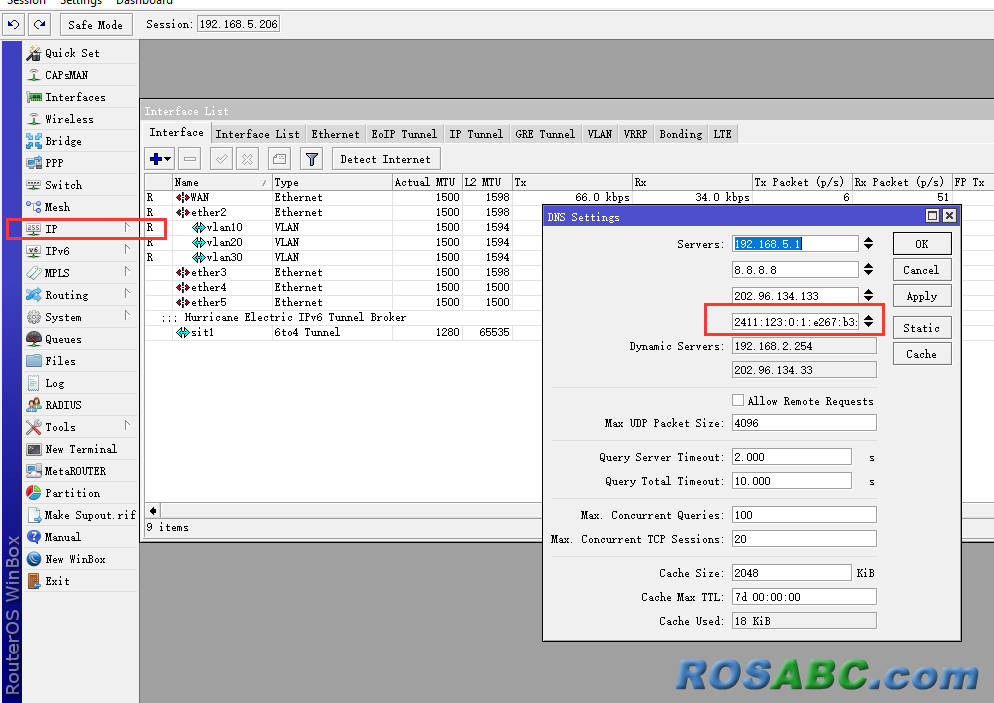Toggle Allow Remote Requests checkbox
The width and height of the screenshot is (994, 703).
tap(738, 401)
